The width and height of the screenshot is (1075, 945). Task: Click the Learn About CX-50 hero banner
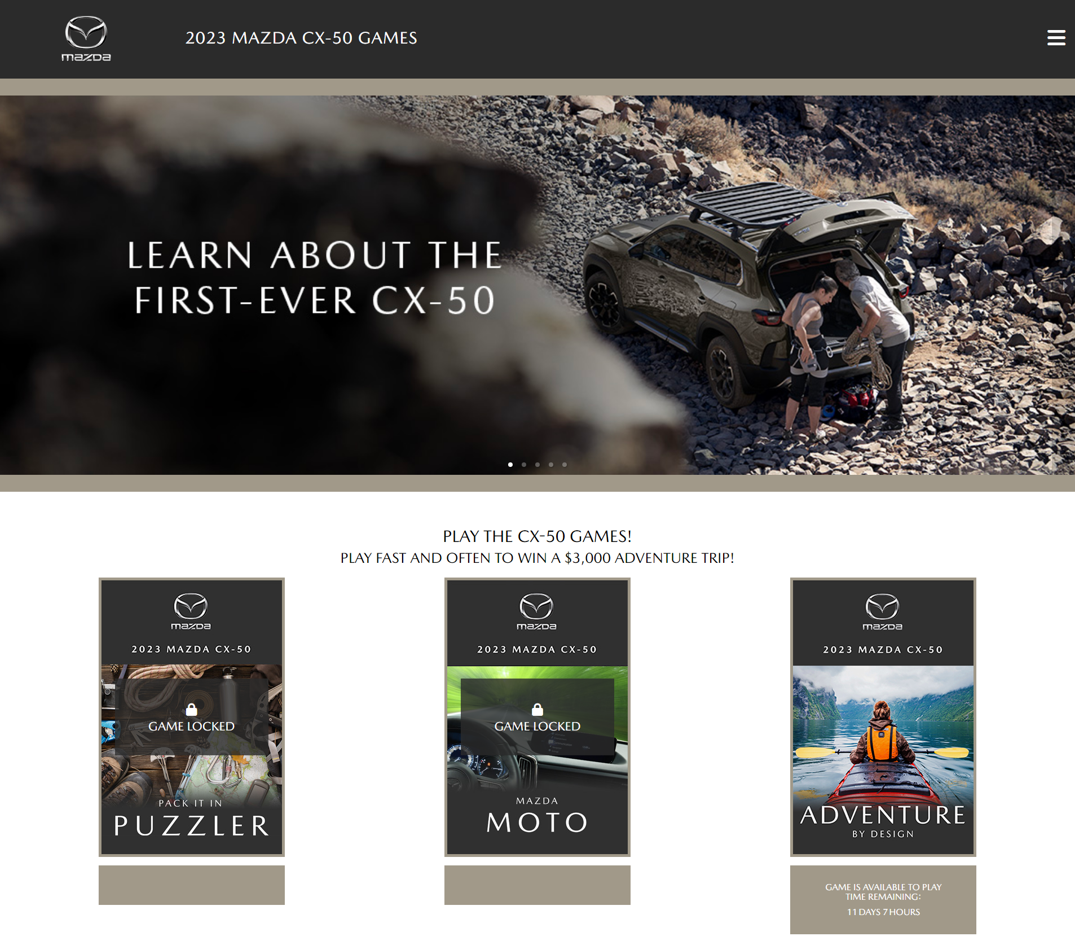point(538,285)
